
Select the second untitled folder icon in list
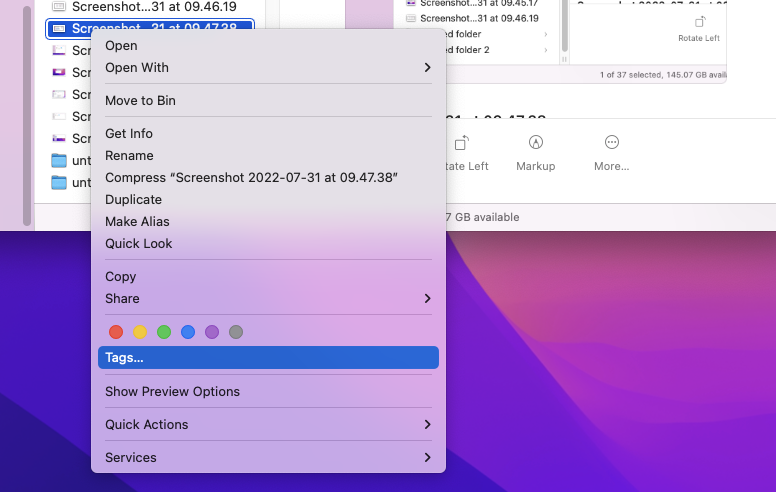[x=59, y=183]
